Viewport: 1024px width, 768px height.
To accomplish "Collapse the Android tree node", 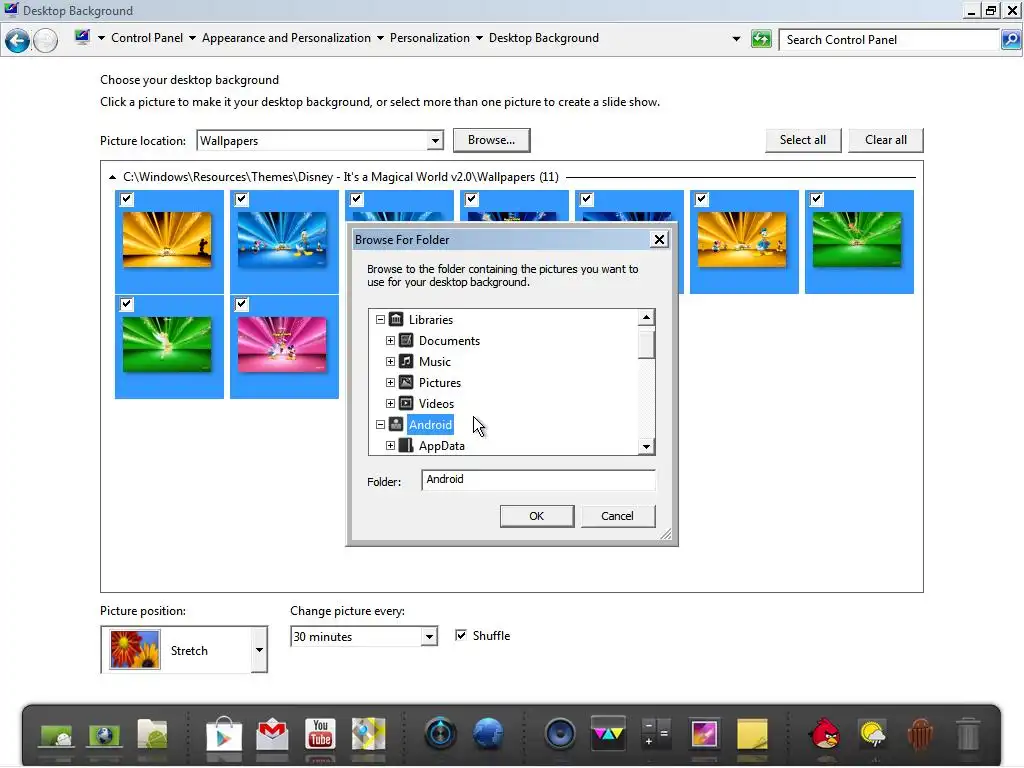I will pyautogui.click(x=380, y=424).
